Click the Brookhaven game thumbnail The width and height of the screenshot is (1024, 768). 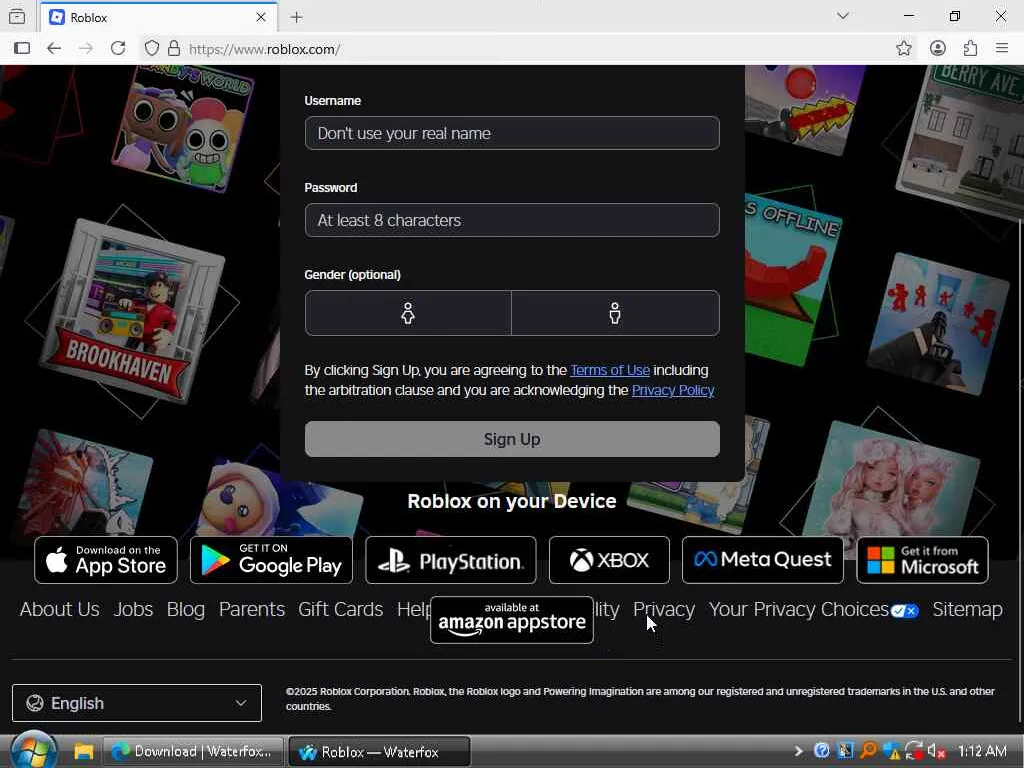tap(133, 312)
